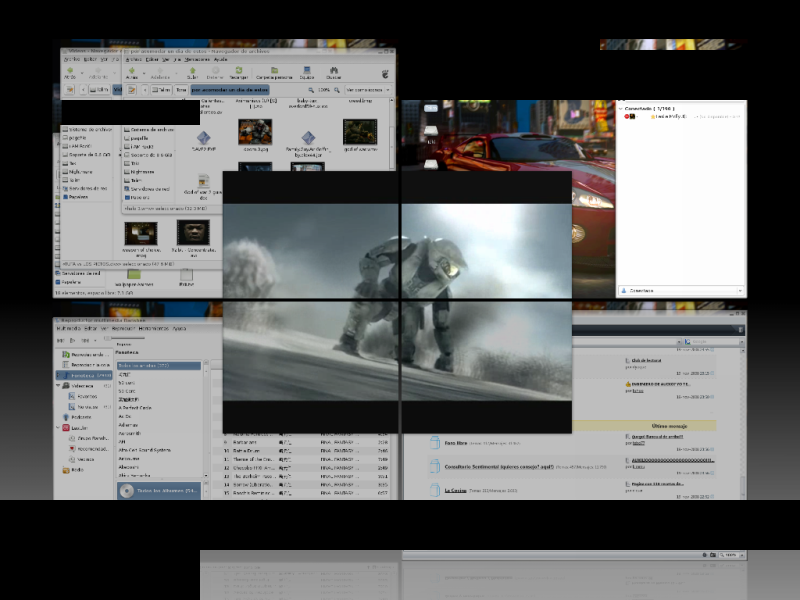The image size is (800, 600).
Task: Open the Archivo menu in front file browser
Action: tap(134, 60)
